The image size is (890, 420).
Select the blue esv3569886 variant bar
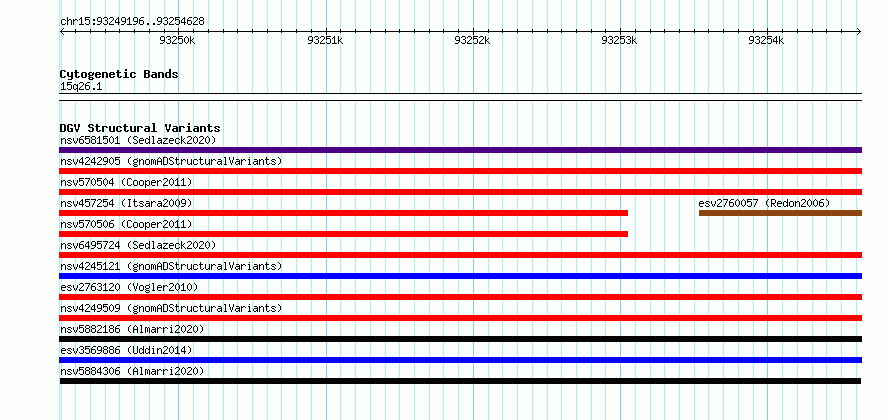460,360
